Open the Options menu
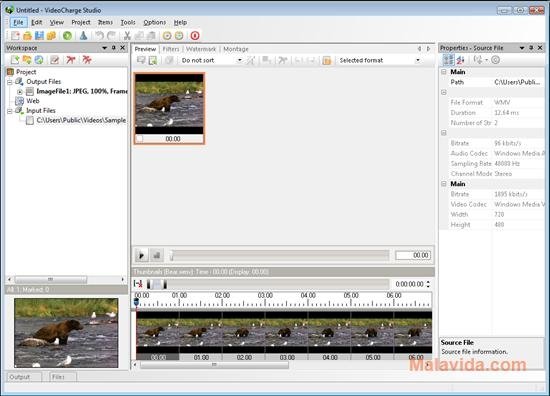The height and width of the screenshot is (396, 550). 154,22
